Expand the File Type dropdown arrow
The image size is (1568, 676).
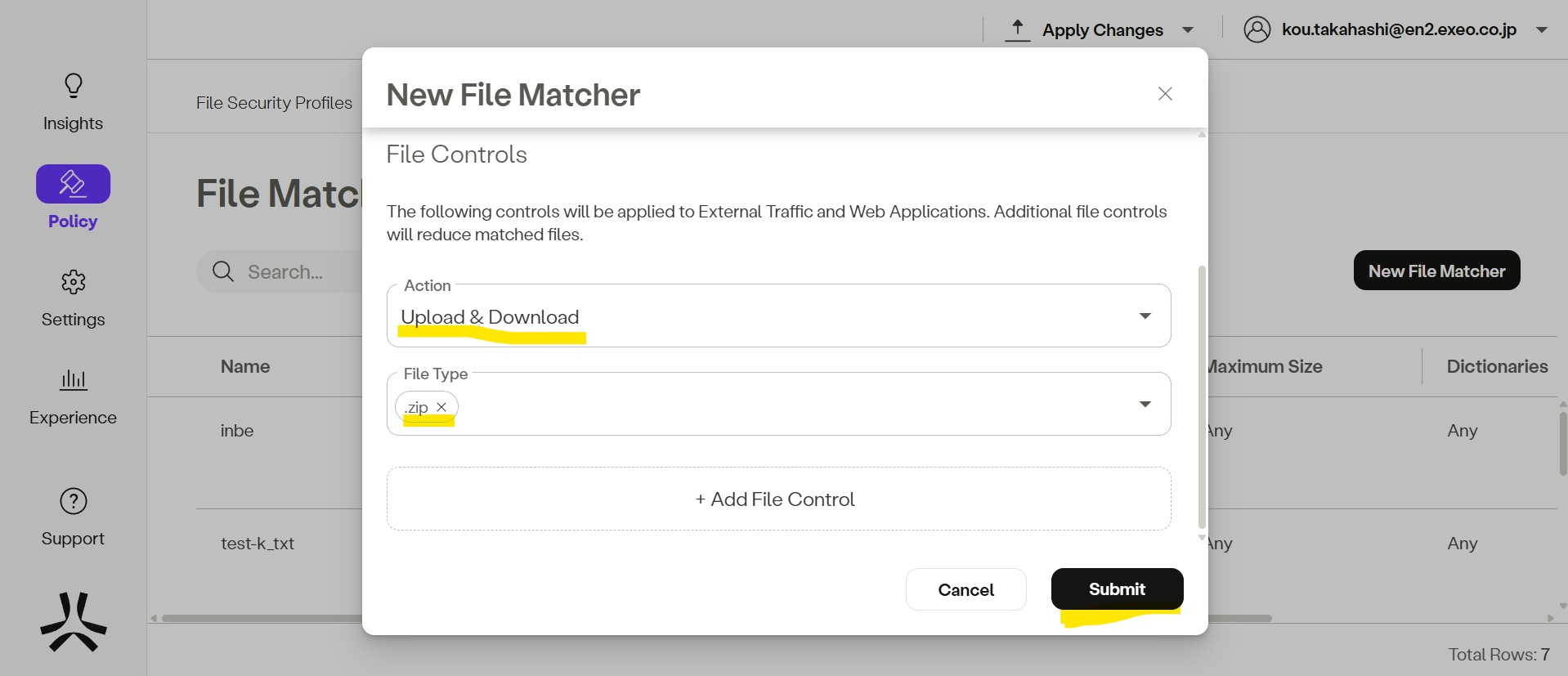1145,405
